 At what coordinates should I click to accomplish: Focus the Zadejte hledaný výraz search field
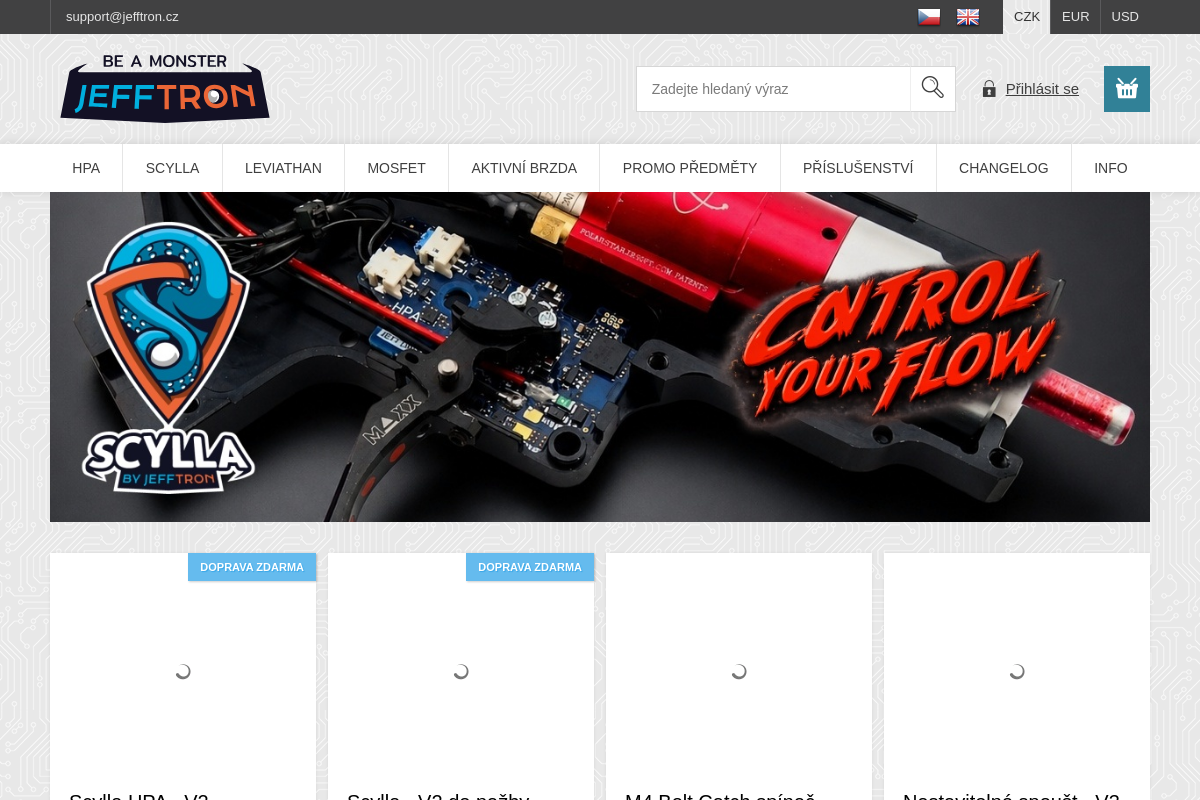pos(774,89)
